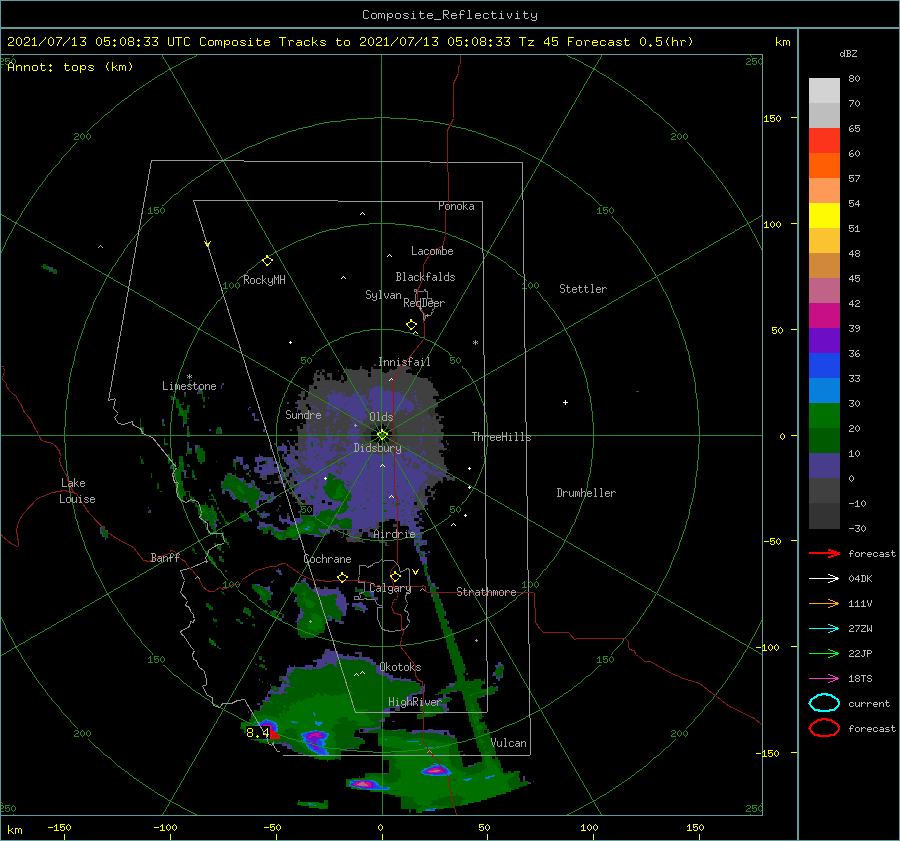Click the bright yellow 54 dBZ swatch

click(x=824, y=215)
